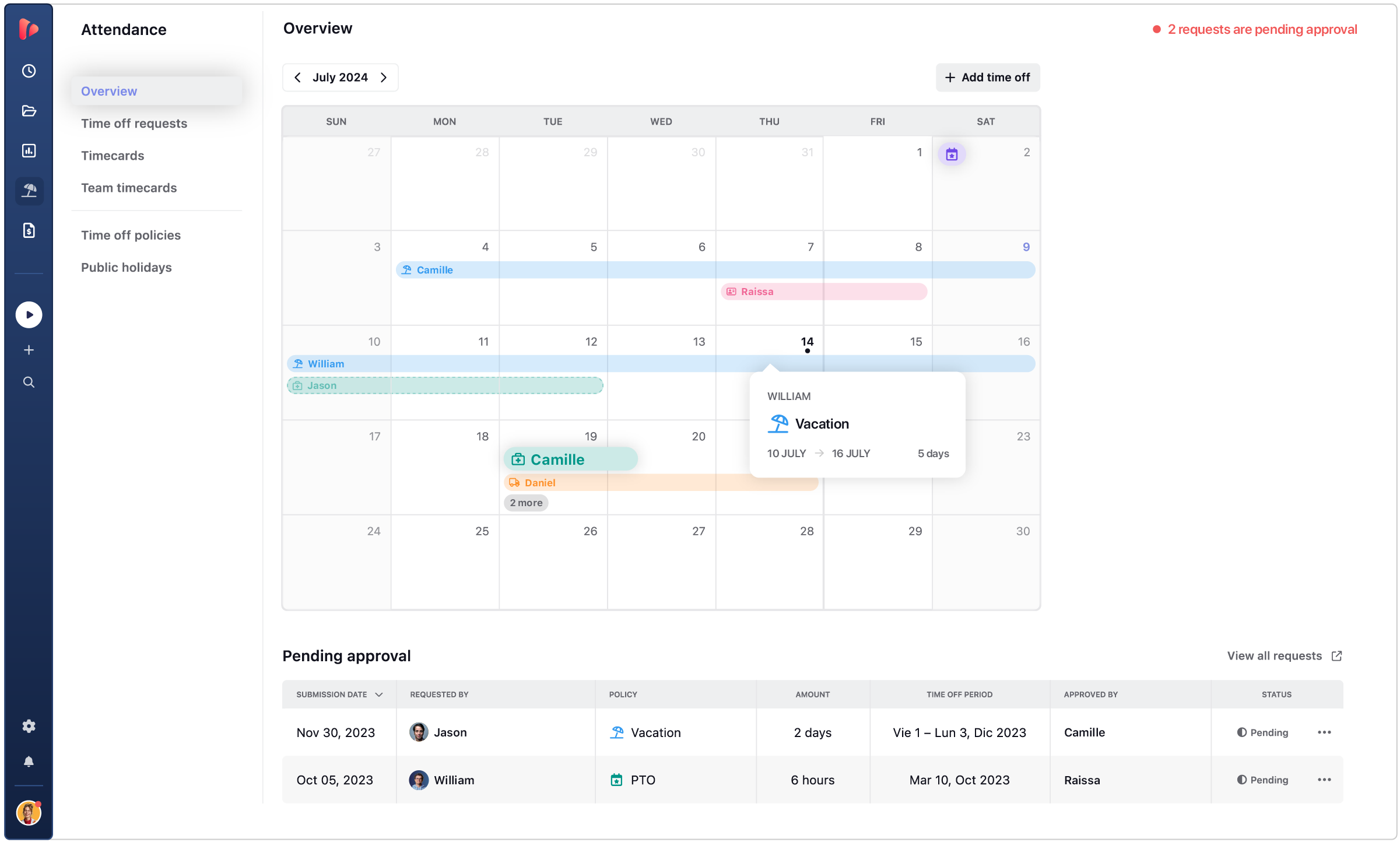Click the search magnifier icon in left sidebar
Screen dimensions: 1400x842
click(x=29, y=381)
